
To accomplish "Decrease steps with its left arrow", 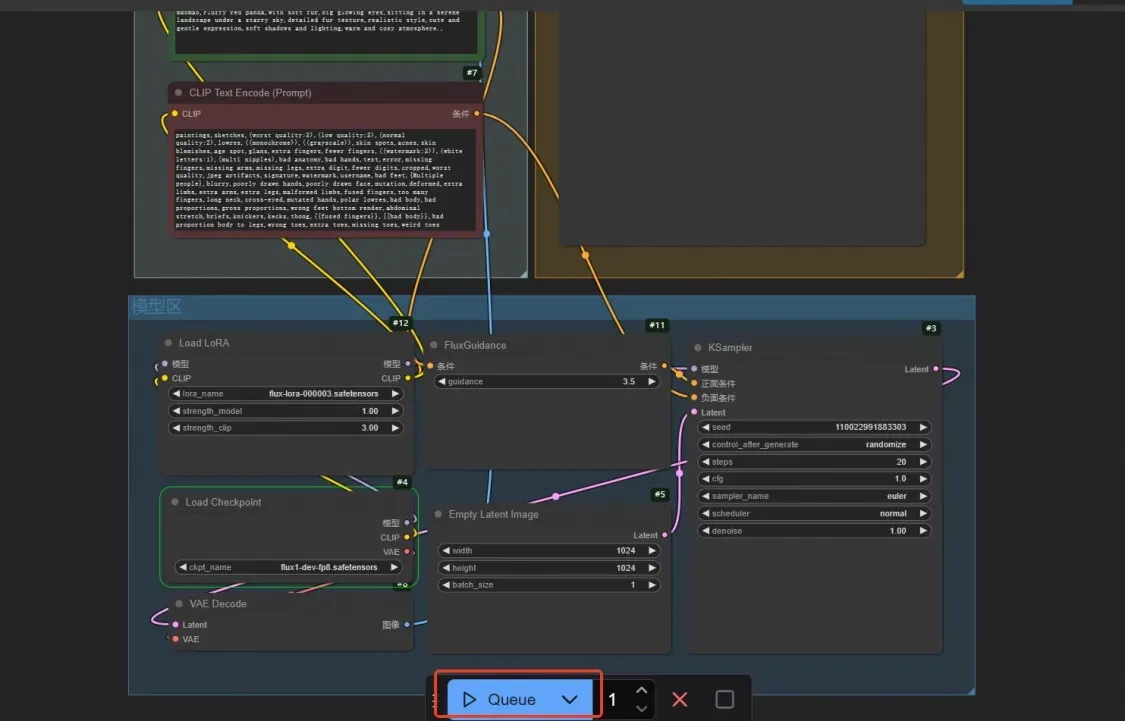I will pos(705,462).
